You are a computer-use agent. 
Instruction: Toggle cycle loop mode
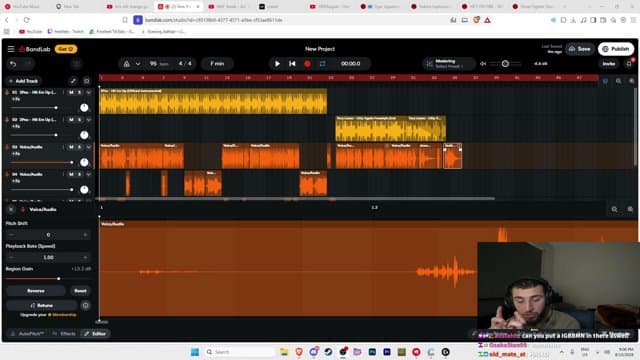(322, 64)
